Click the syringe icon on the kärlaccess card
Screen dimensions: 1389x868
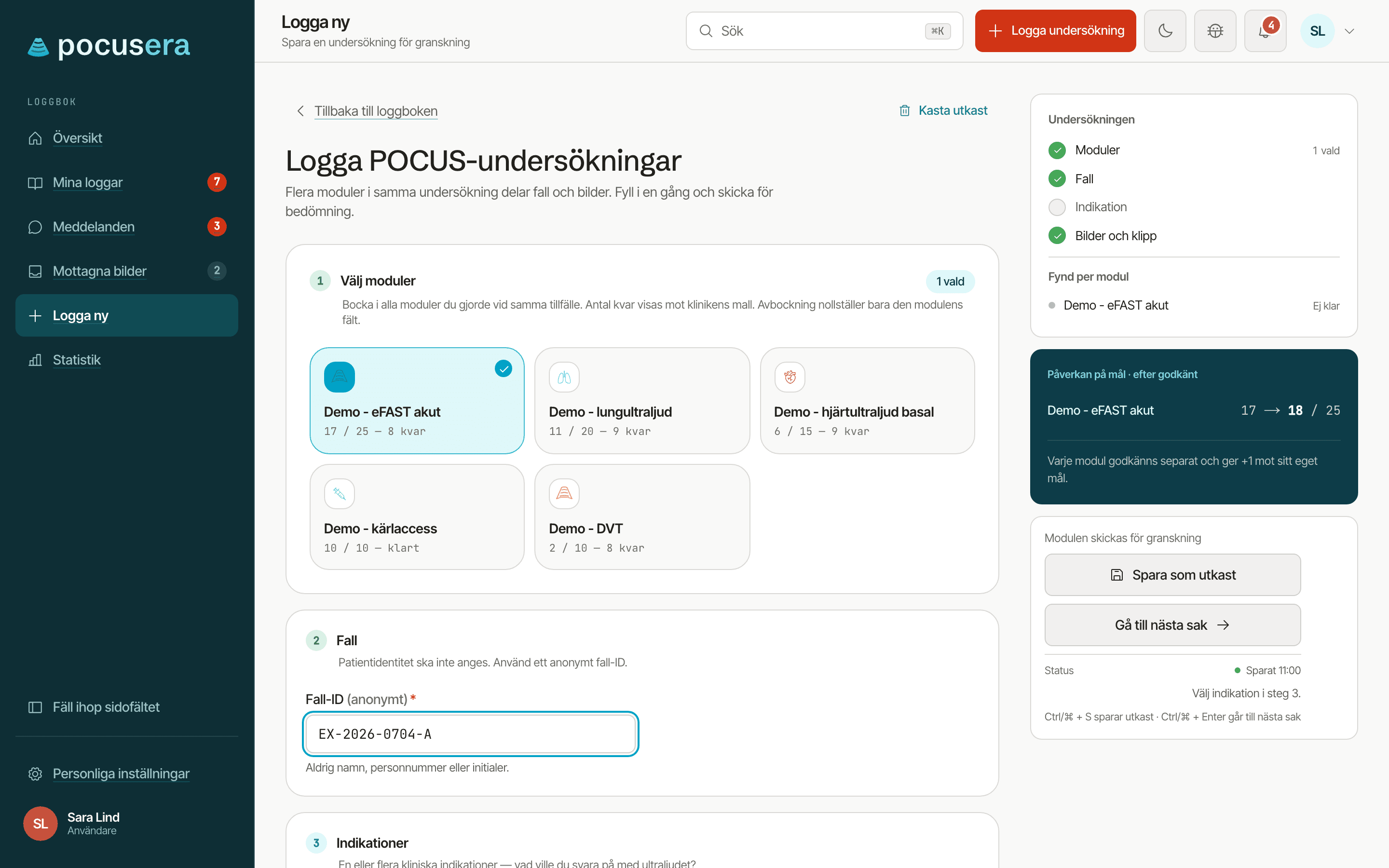point(339,494)
